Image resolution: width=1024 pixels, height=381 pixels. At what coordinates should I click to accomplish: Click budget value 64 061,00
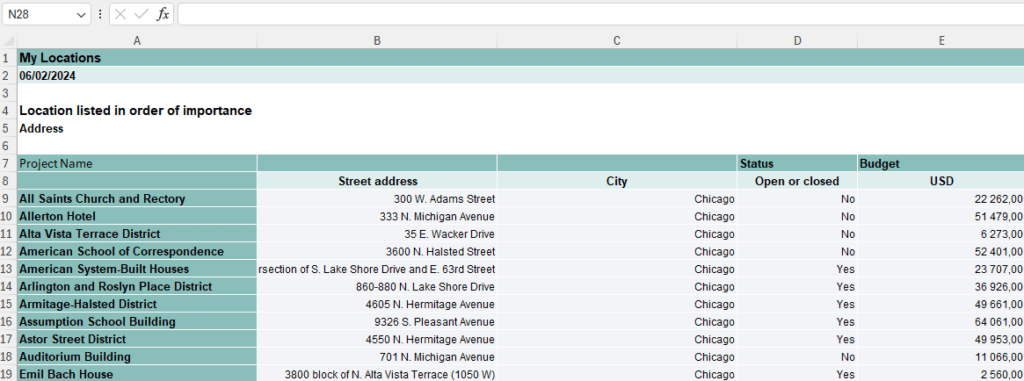point(941,322)
